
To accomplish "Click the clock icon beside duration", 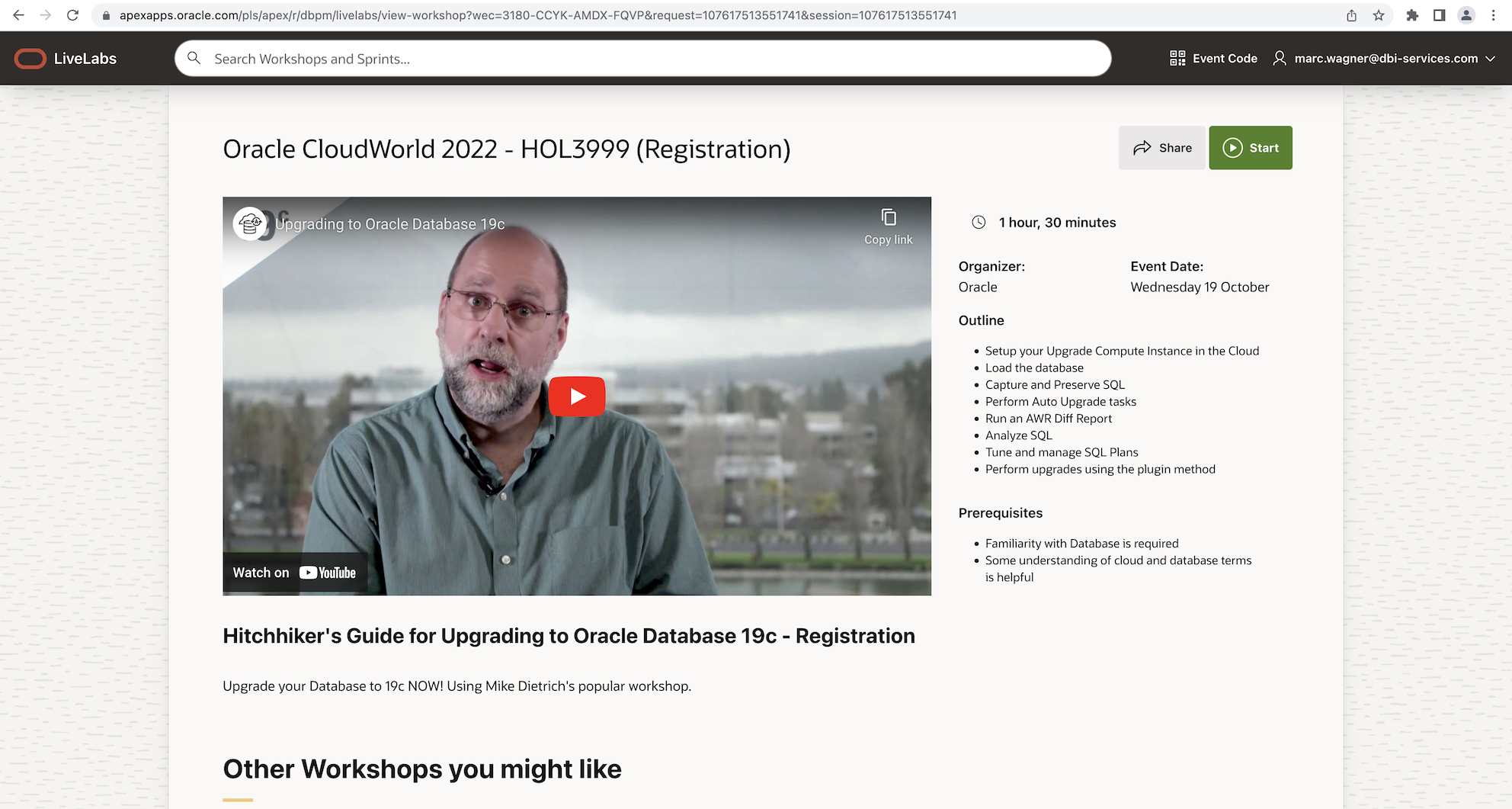I will [x=979, y=223].
